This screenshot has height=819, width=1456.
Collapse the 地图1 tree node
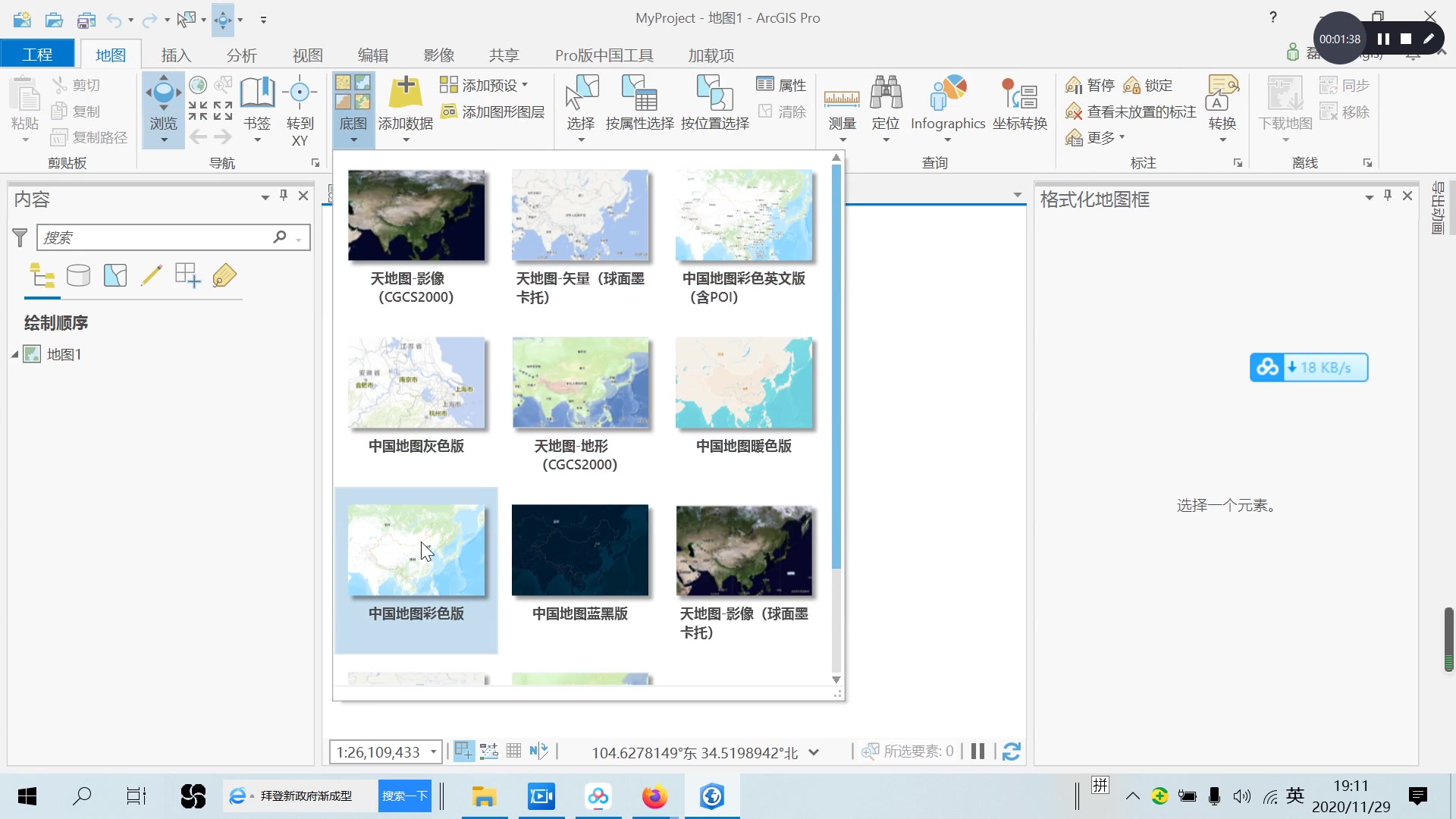pyautogui.click(x=14, y=354)
